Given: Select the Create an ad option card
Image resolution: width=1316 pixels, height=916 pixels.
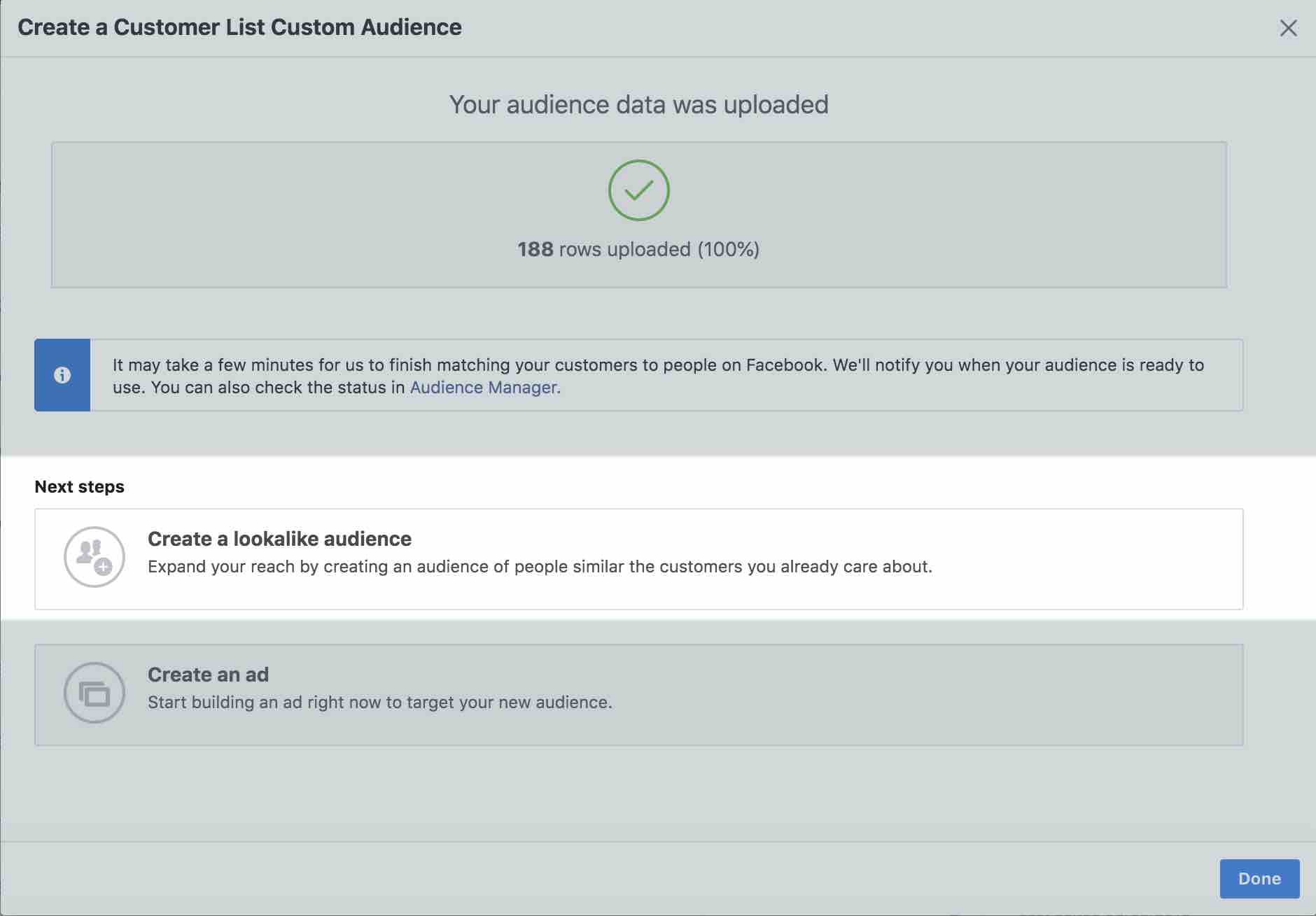Looking at the screenshot, I should 638,693.
